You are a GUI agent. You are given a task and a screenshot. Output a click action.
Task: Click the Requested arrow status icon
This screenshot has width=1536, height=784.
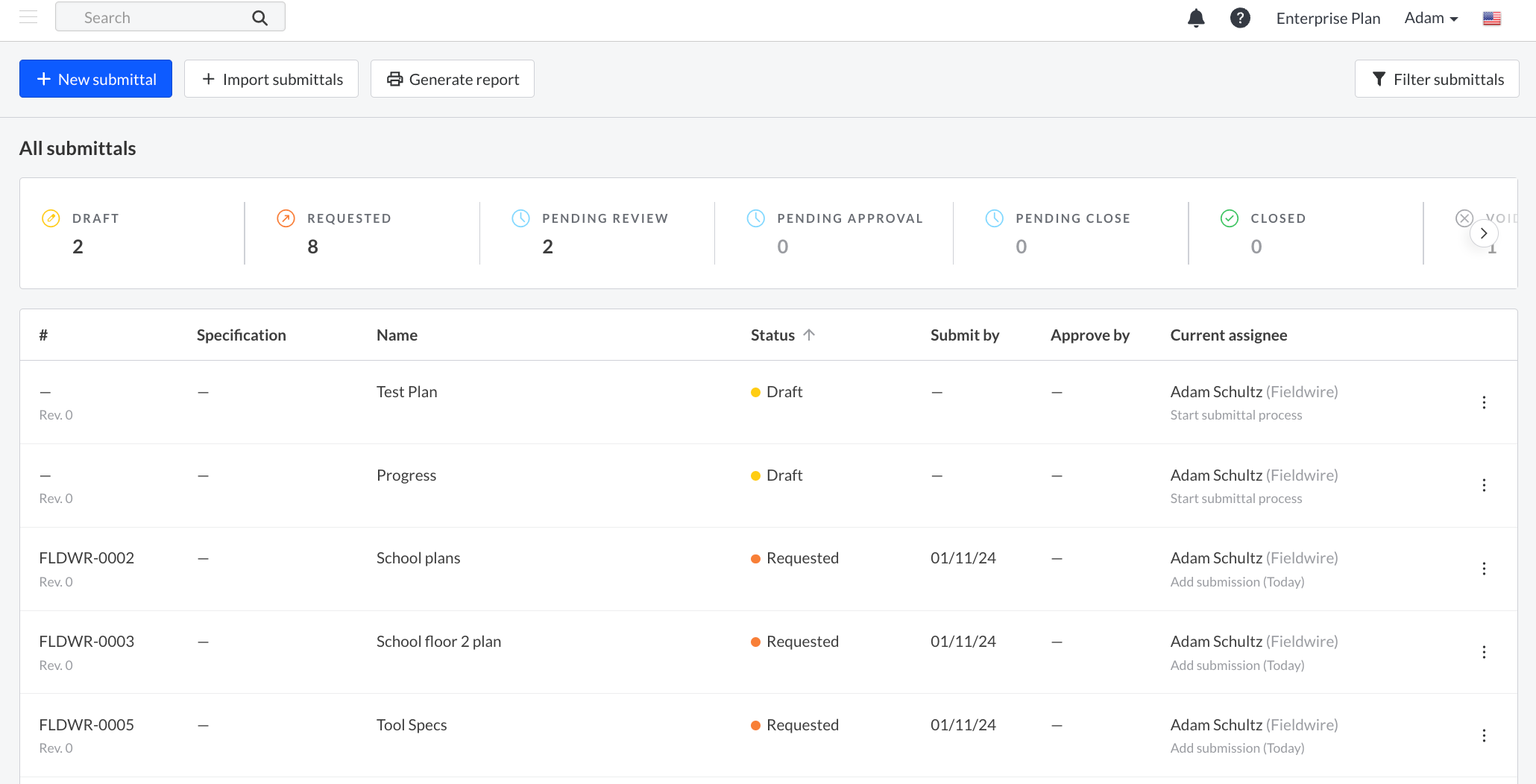point(286,218)
